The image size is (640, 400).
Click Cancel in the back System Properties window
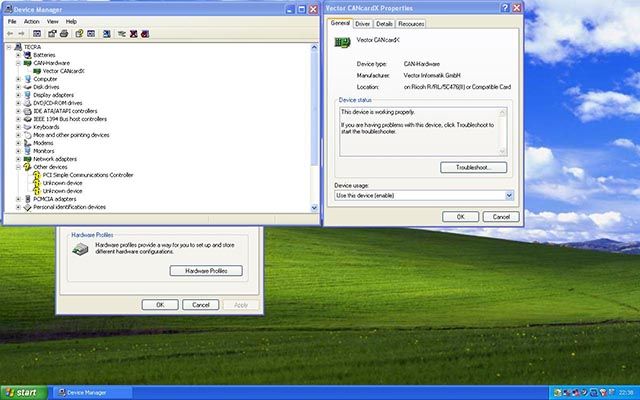[200, 305]
